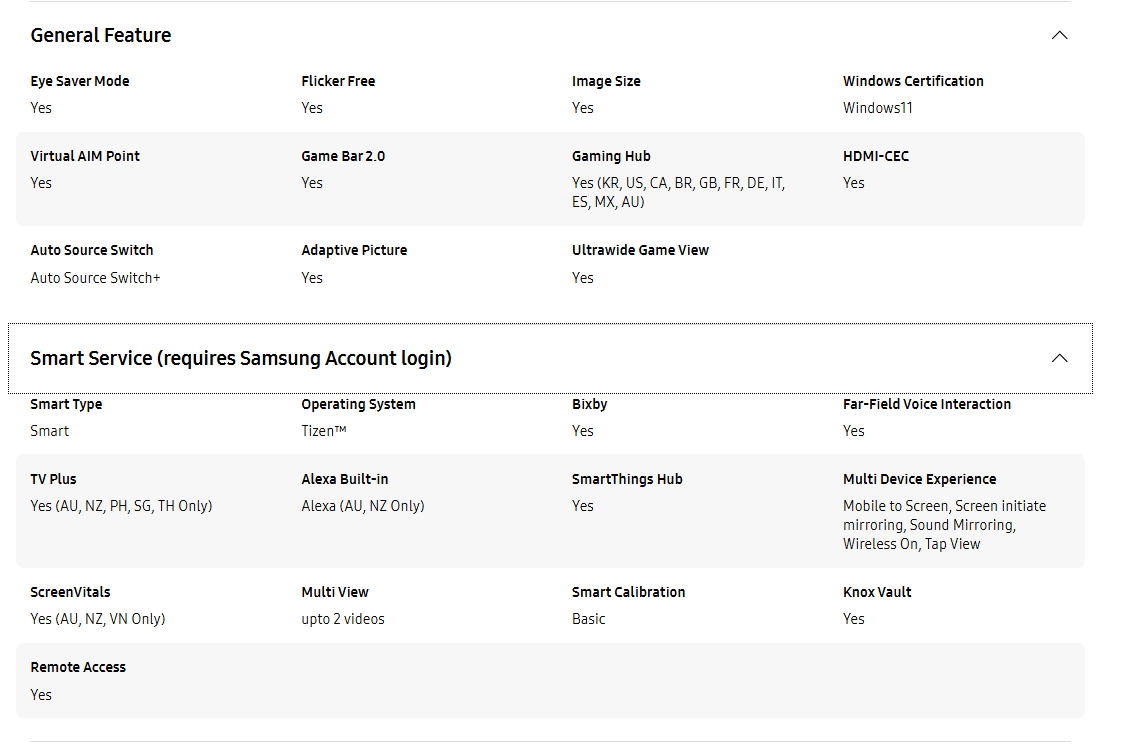Select the General Feature heading

click(101, 35)
